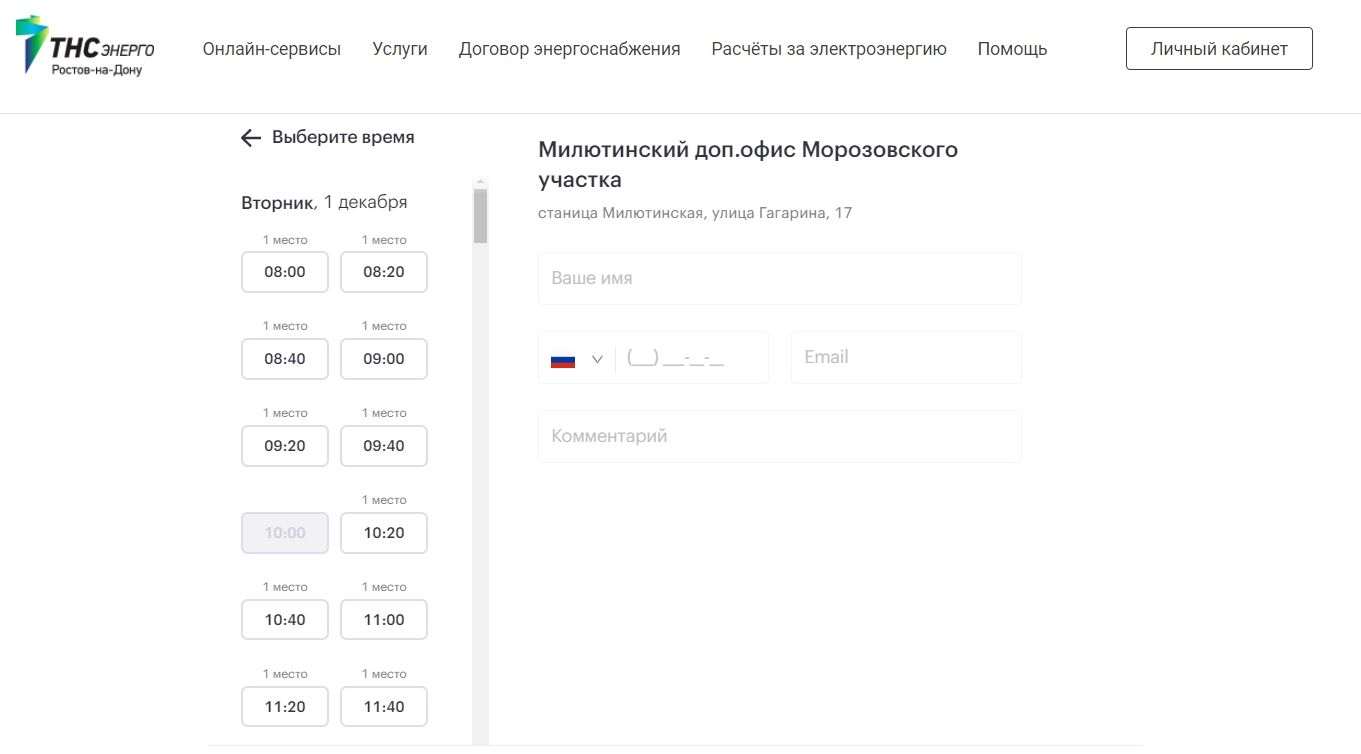The width and height of the screenshot is (1361, 754).
Task: Click the Личный кабинет button
Action: (x=1219, y=49)
